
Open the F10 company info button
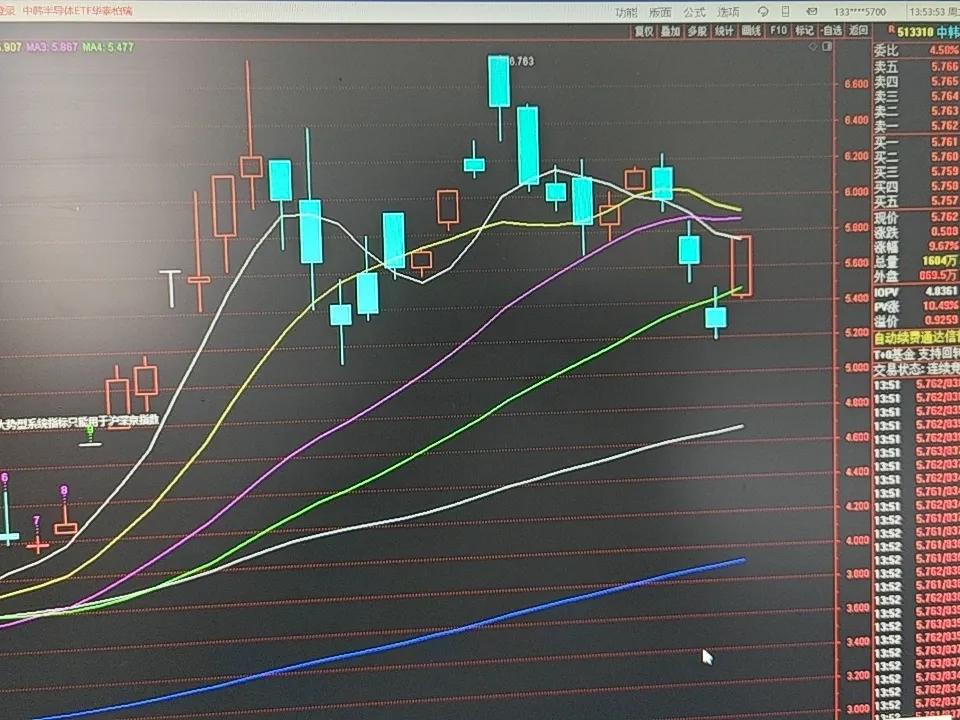point(778,31)
